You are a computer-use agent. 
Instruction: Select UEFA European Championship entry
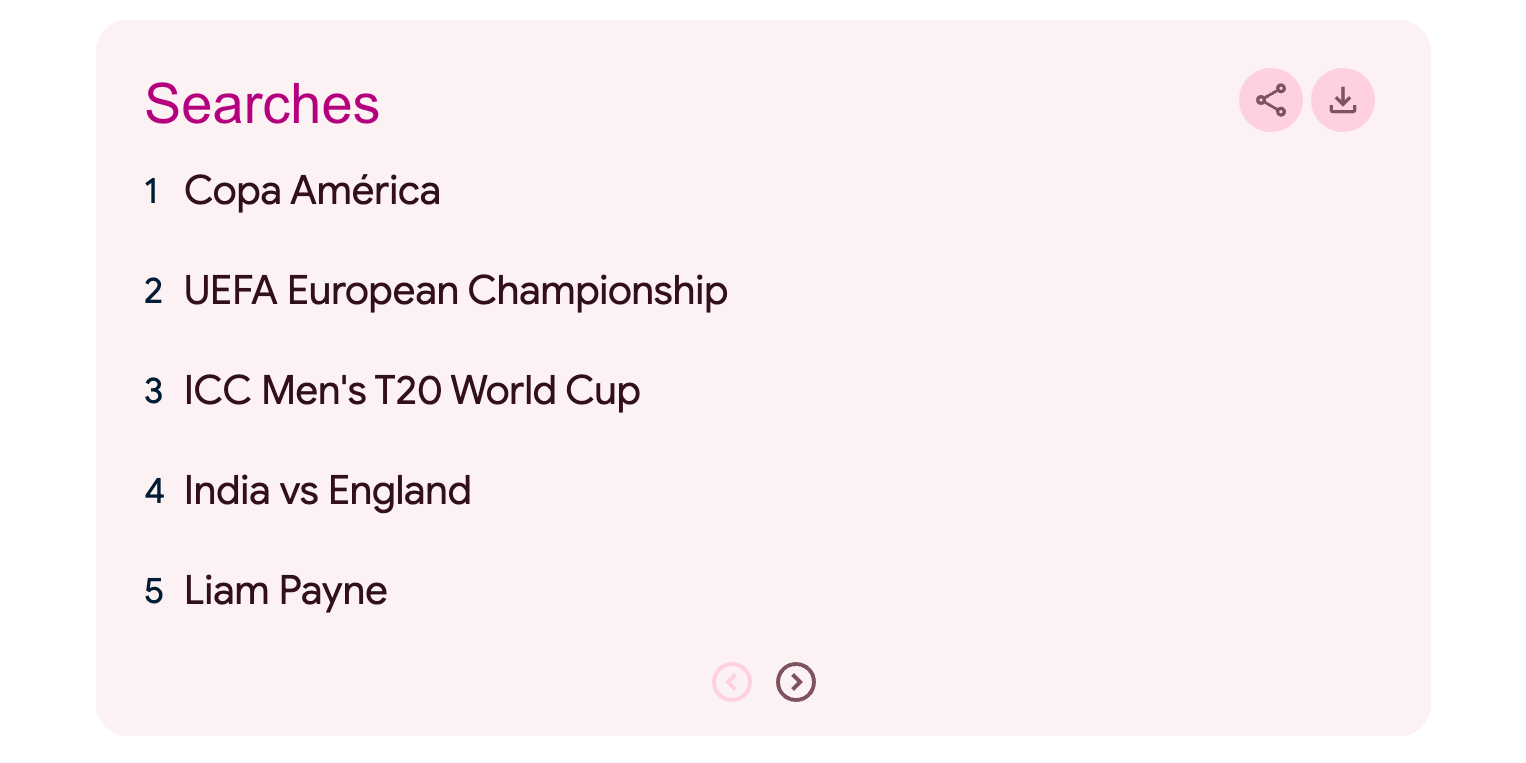pyautogui.click(x=455, y=291)
